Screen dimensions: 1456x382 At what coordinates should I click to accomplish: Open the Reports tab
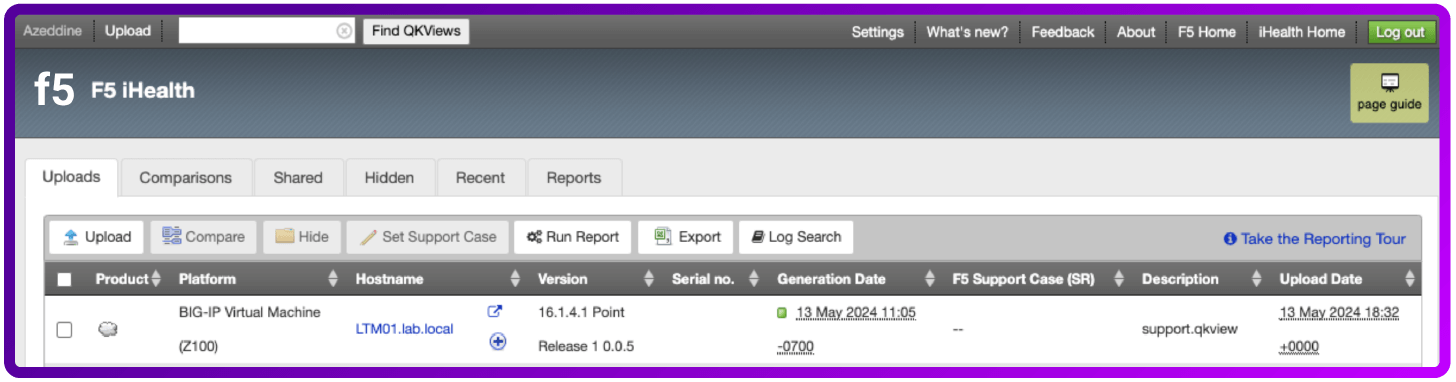(x=574, y=178)
